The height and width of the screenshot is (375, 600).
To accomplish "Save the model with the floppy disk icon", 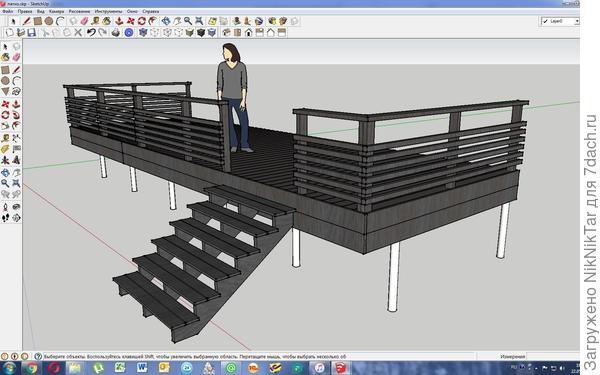I will pyautogui.click(x=31, y=33).
